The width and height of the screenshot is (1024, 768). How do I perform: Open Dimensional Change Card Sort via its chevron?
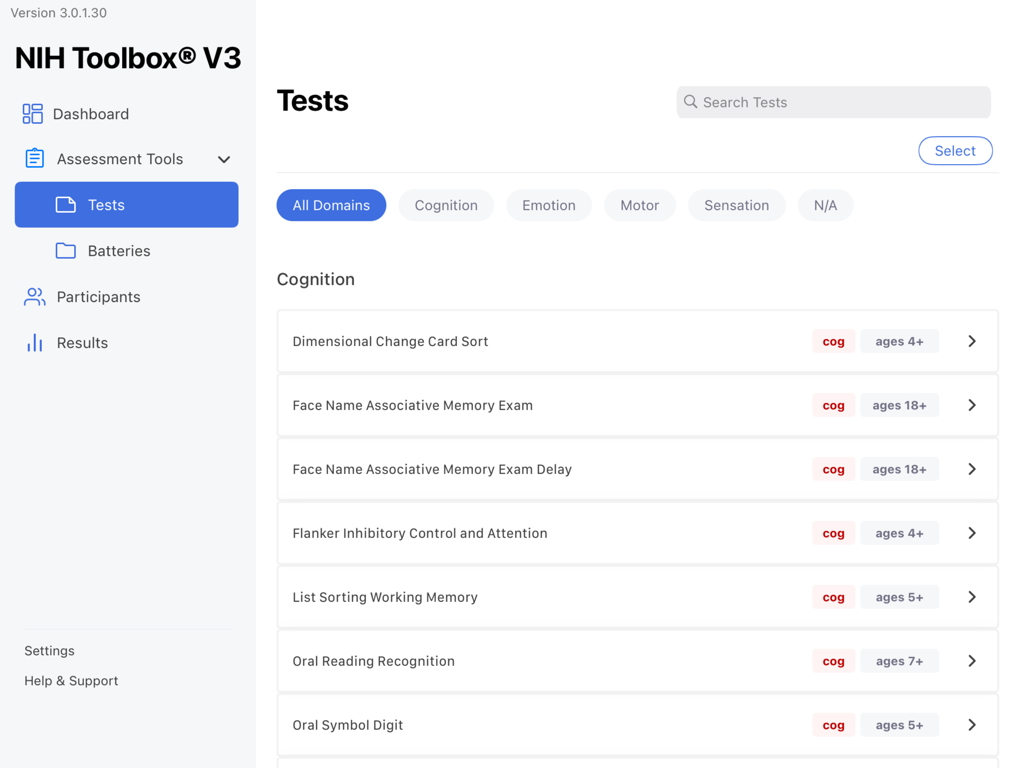coord(971,341)
